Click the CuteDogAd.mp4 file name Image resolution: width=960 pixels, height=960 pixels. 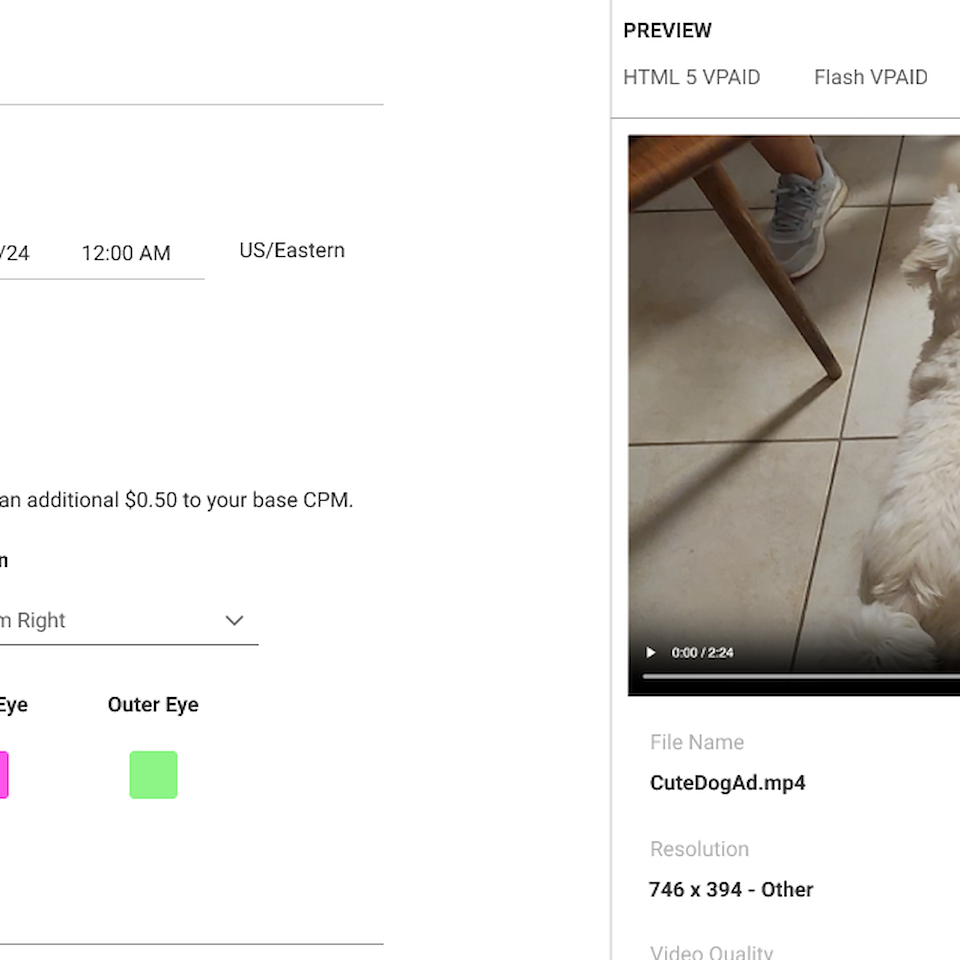point(727,783)
